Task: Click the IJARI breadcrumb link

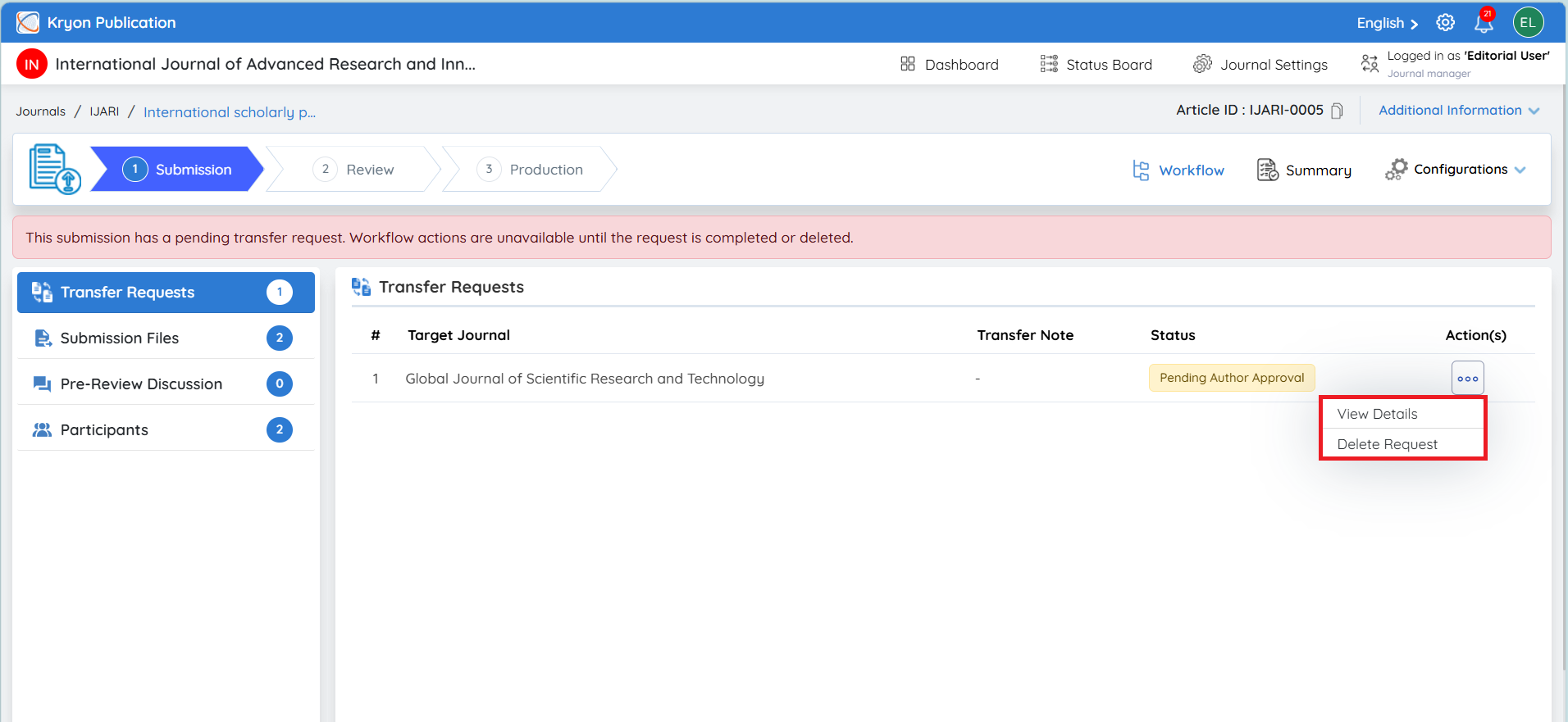Action: pos(104,111)
